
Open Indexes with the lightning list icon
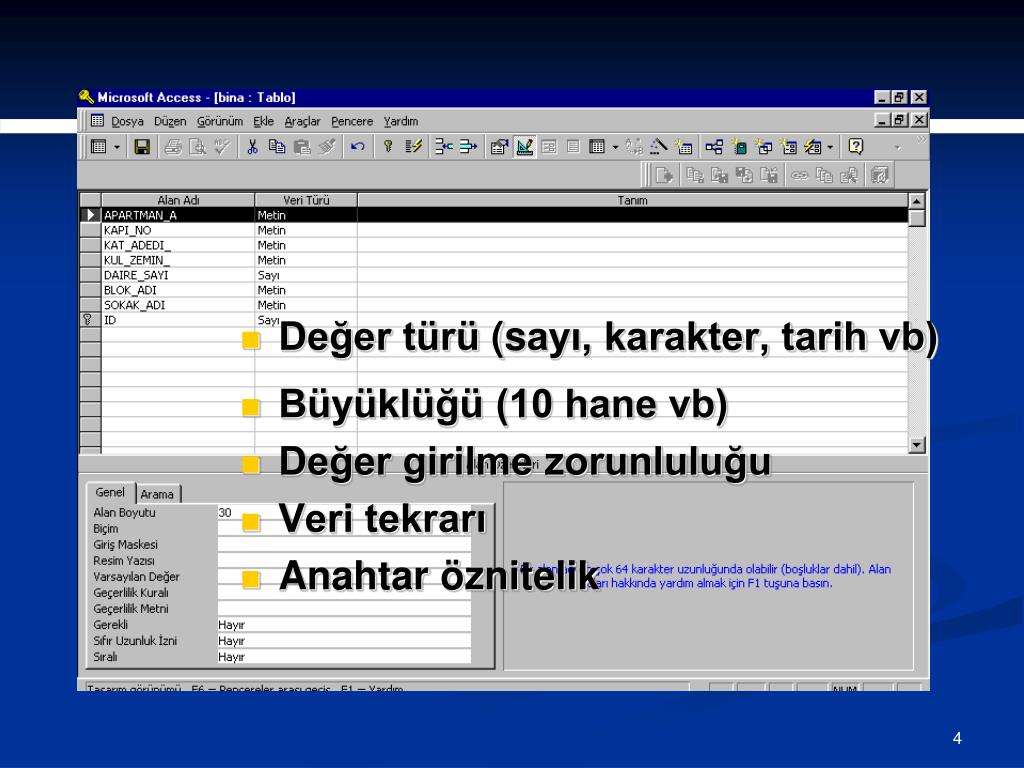point(413,147)
